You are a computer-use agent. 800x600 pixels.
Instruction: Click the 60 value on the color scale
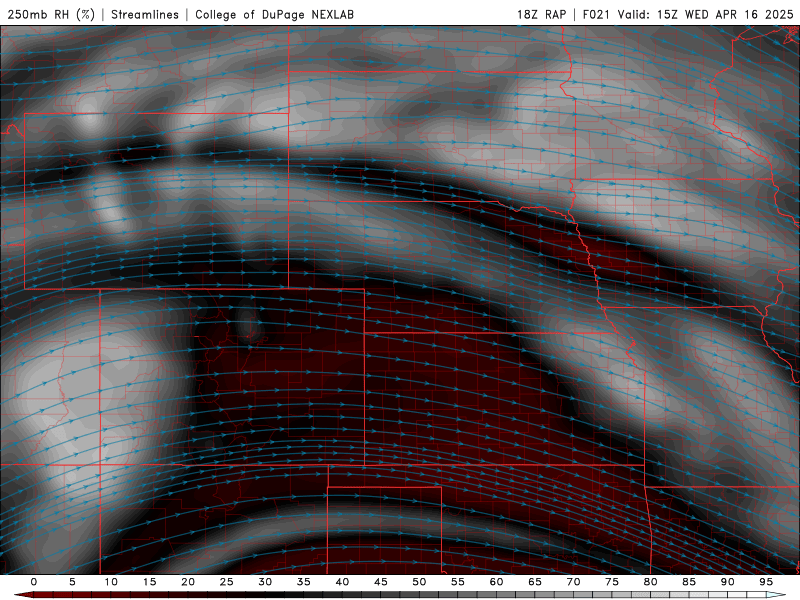pyautogui.click(x=496, y=582)
